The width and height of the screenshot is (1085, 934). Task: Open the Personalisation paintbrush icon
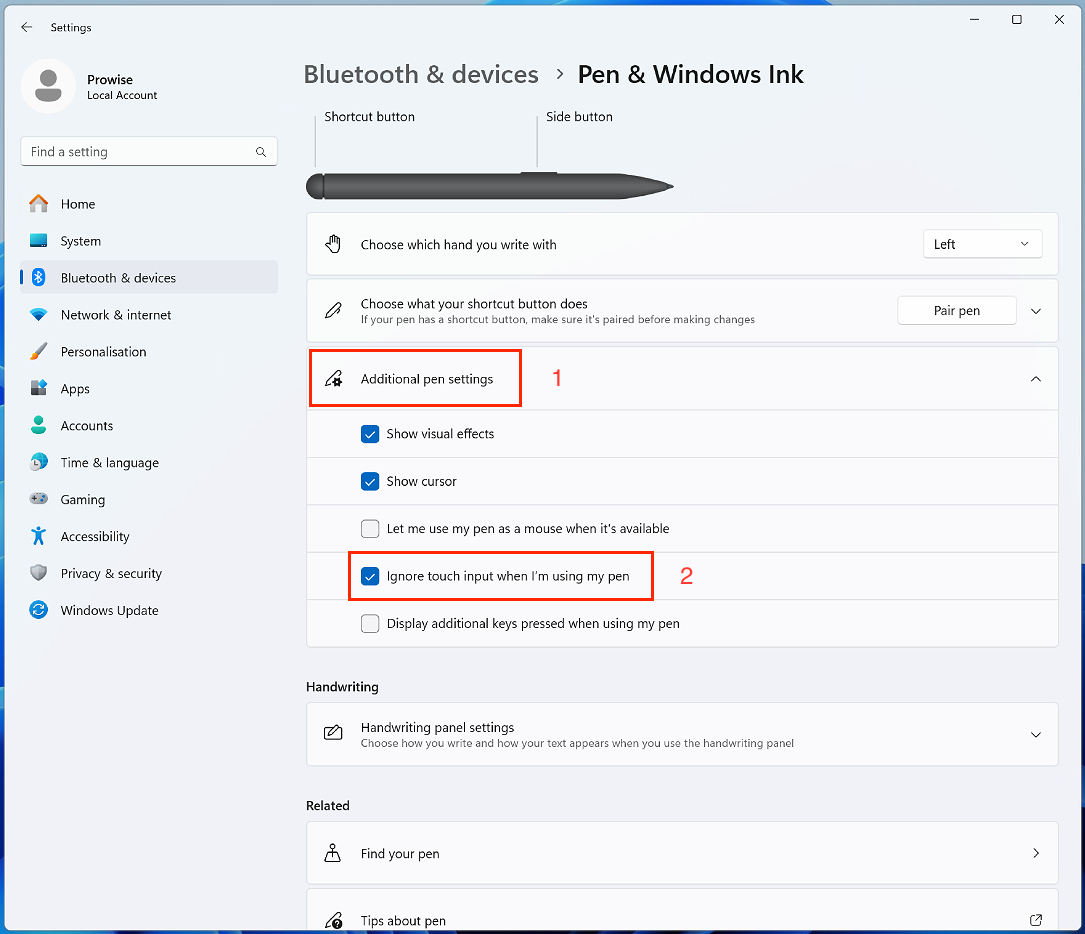tap(39, 352)
